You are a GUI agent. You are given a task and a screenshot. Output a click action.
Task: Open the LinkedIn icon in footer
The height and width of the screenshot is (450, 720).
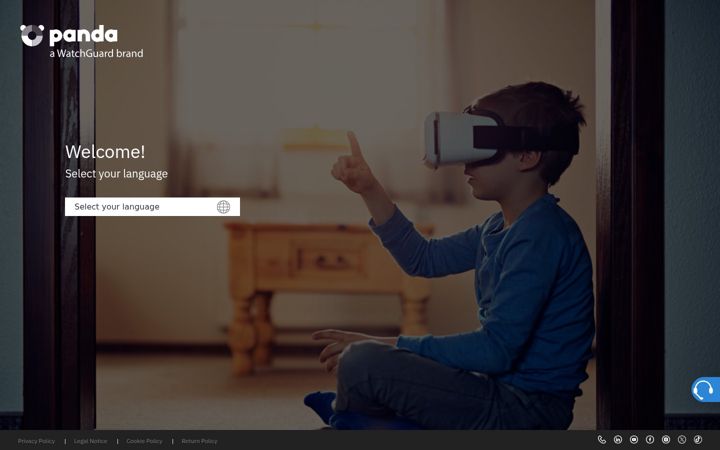tap(618, 440)
